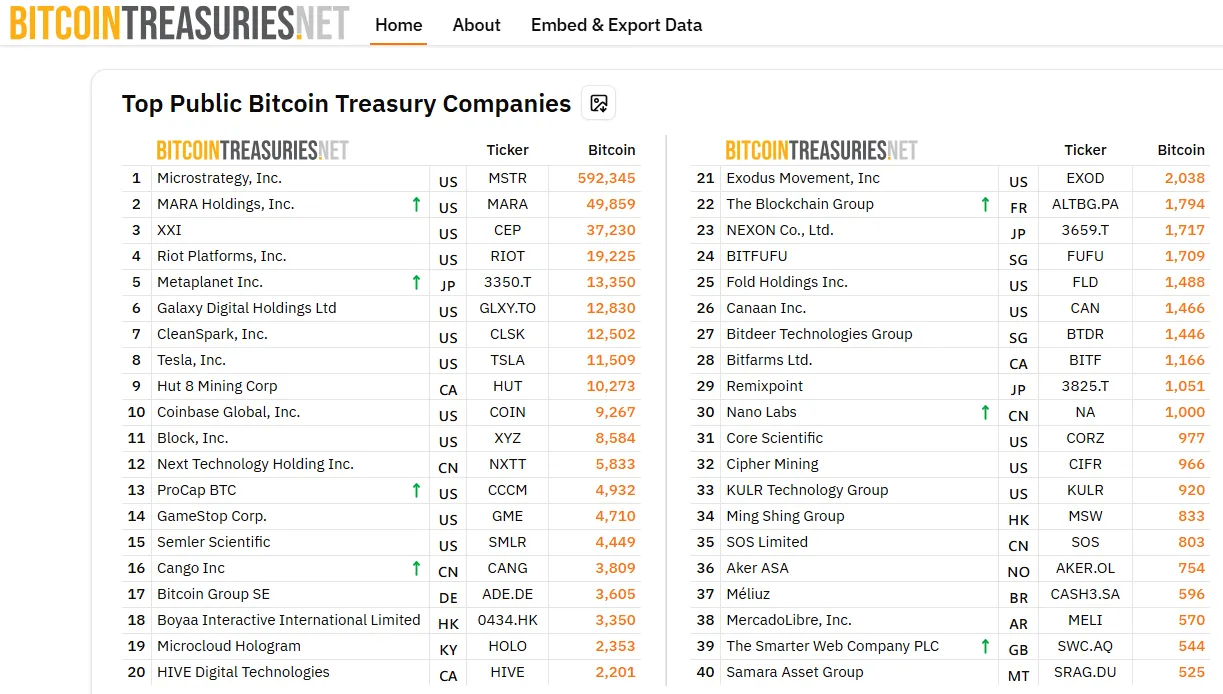
Task: Click the left table Bitcoin column header
Action: (x=611, y=150)
